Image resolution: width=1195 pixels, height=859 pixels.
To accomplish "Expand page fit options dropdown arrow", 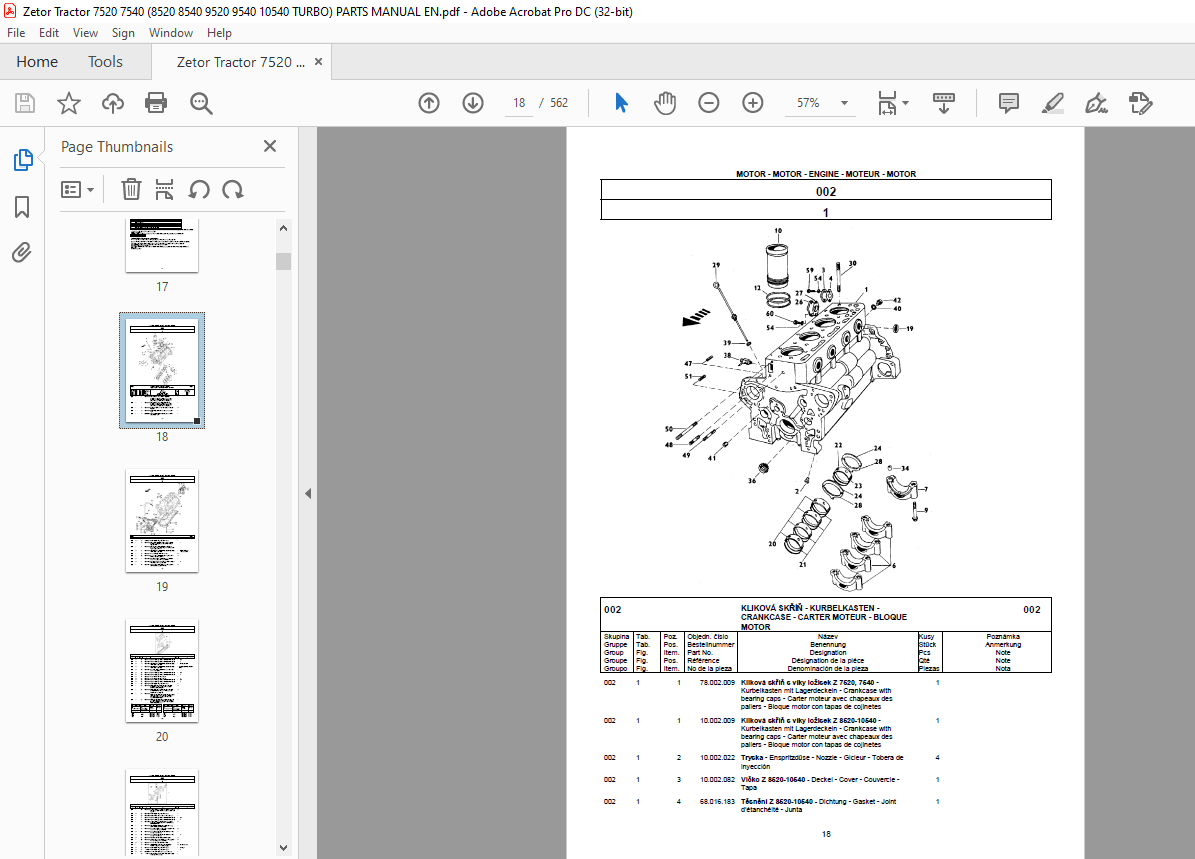I will click(x=905, y=103).
